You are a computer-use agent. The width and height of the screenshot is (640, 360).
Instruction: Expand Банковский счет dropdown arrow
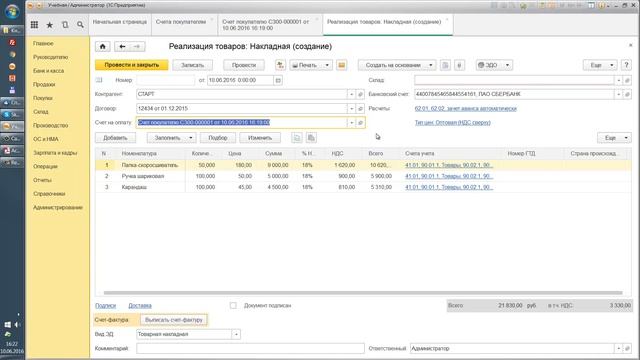coord(619,94)
